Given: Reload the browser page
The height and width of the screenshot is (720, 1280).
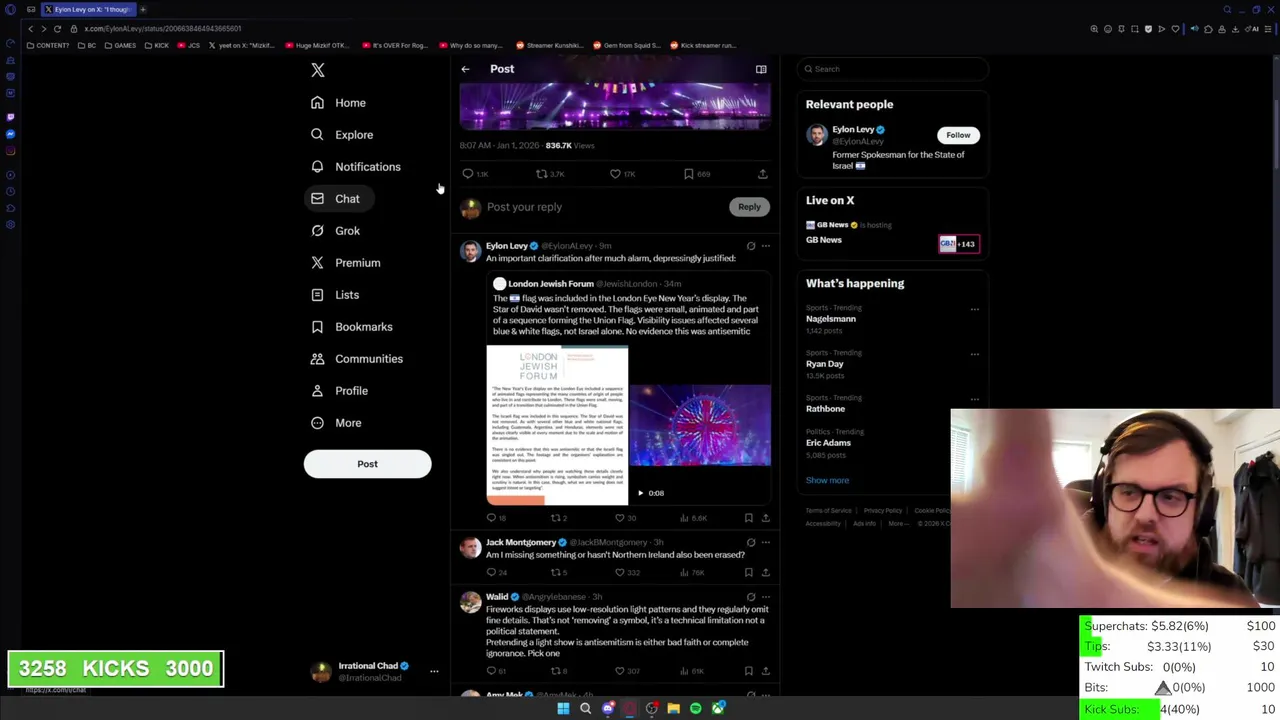Looking at the screenshot, I should click(57, 29).
